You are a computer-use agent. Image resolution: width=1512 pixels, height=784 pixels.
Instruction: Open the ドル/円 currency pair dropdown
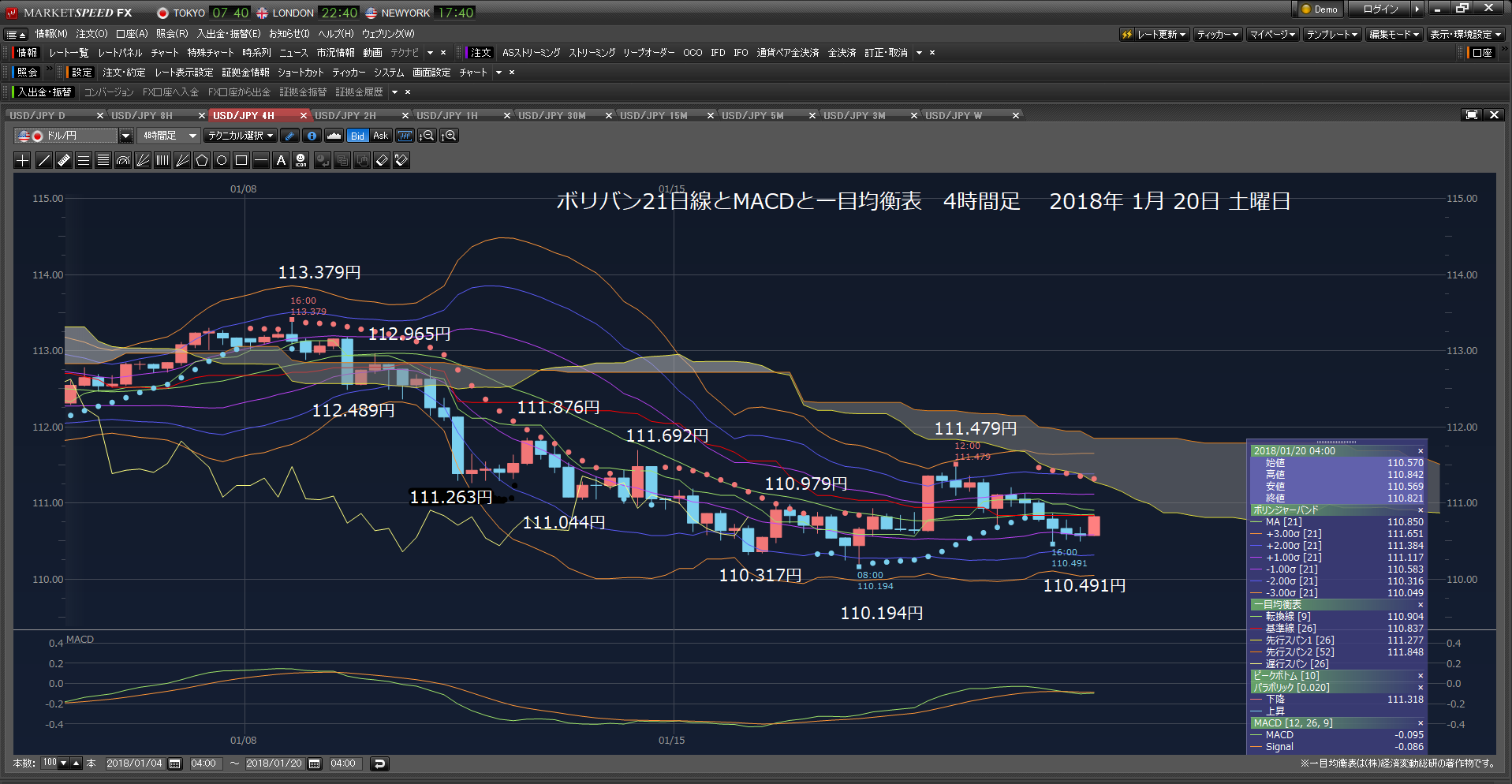coord(125,136)
